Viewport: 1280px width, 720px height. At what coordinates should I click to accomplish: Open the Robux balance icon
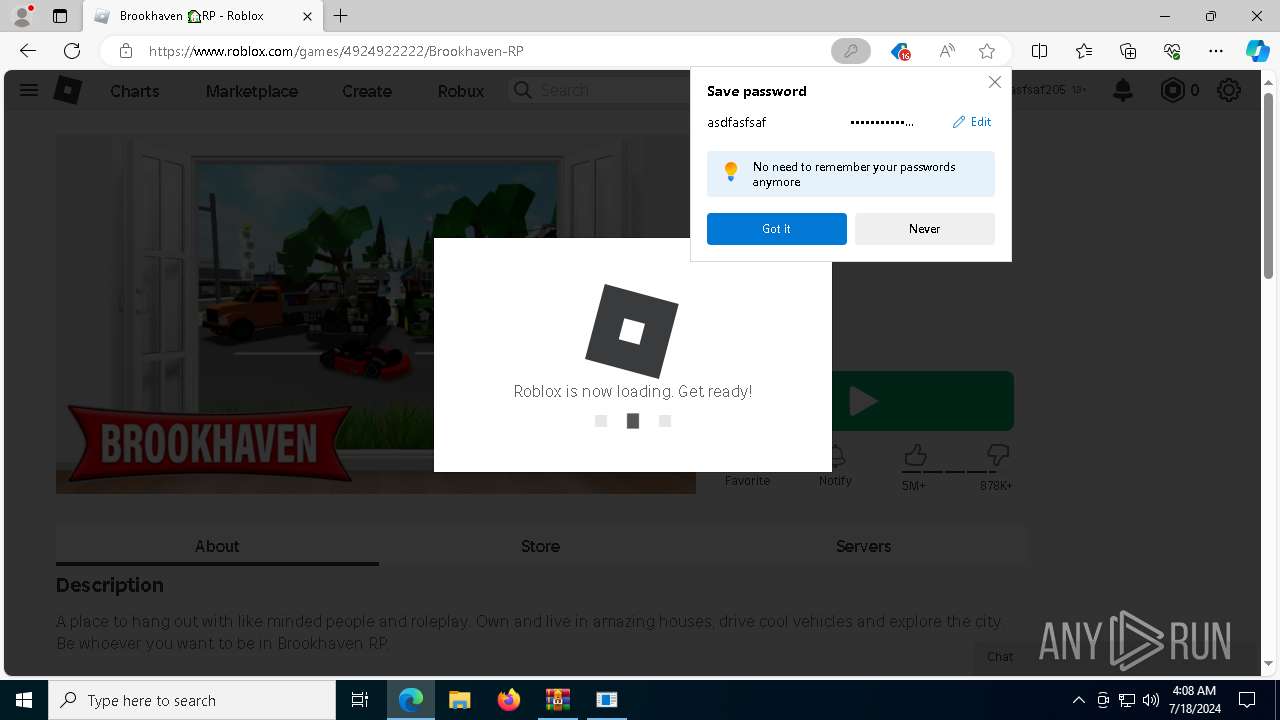tap(1172, 90)
